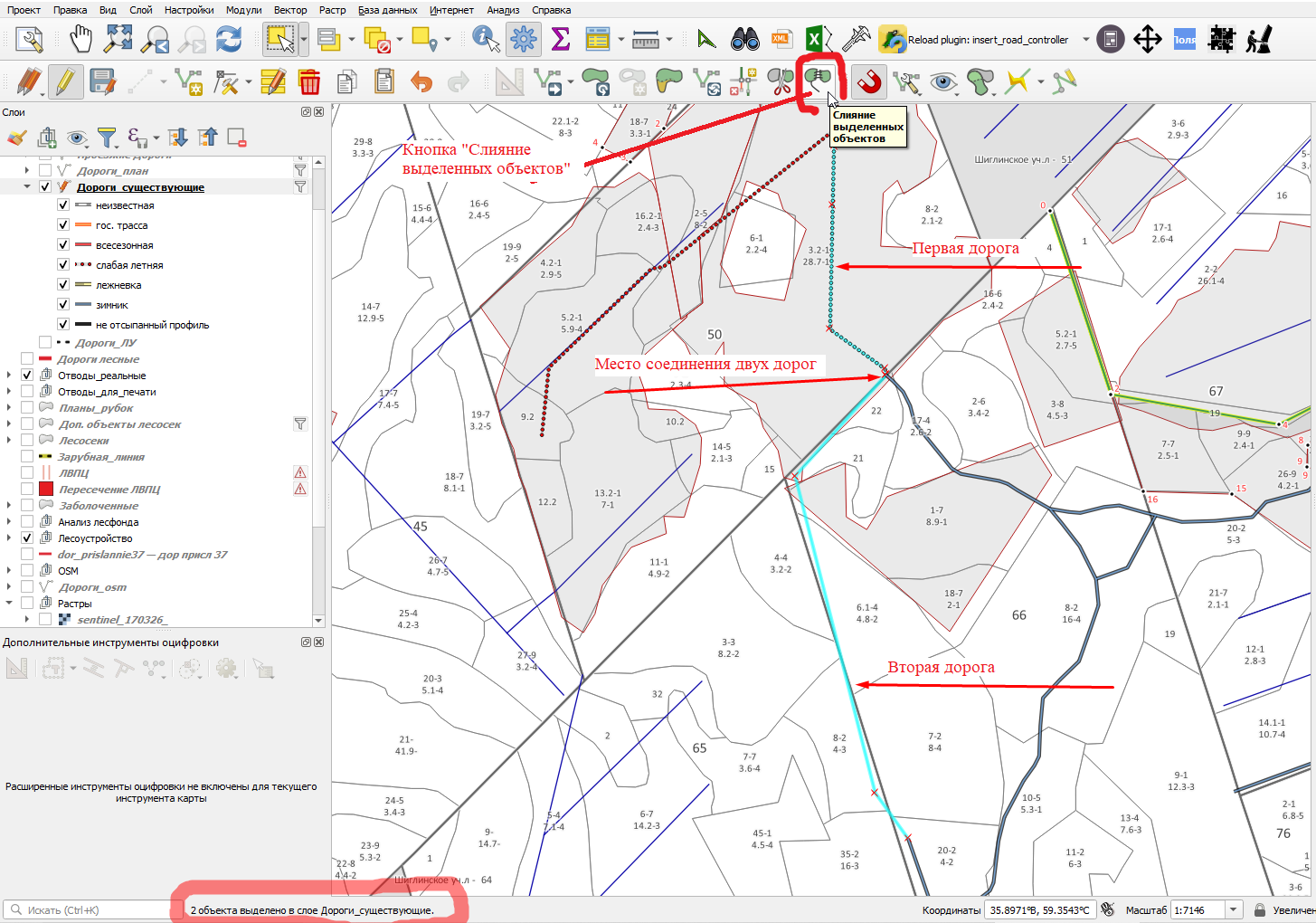Collapse the Дороги_существующие layer tree
This screenshot has height=923, width=1316.
[27, 187]
